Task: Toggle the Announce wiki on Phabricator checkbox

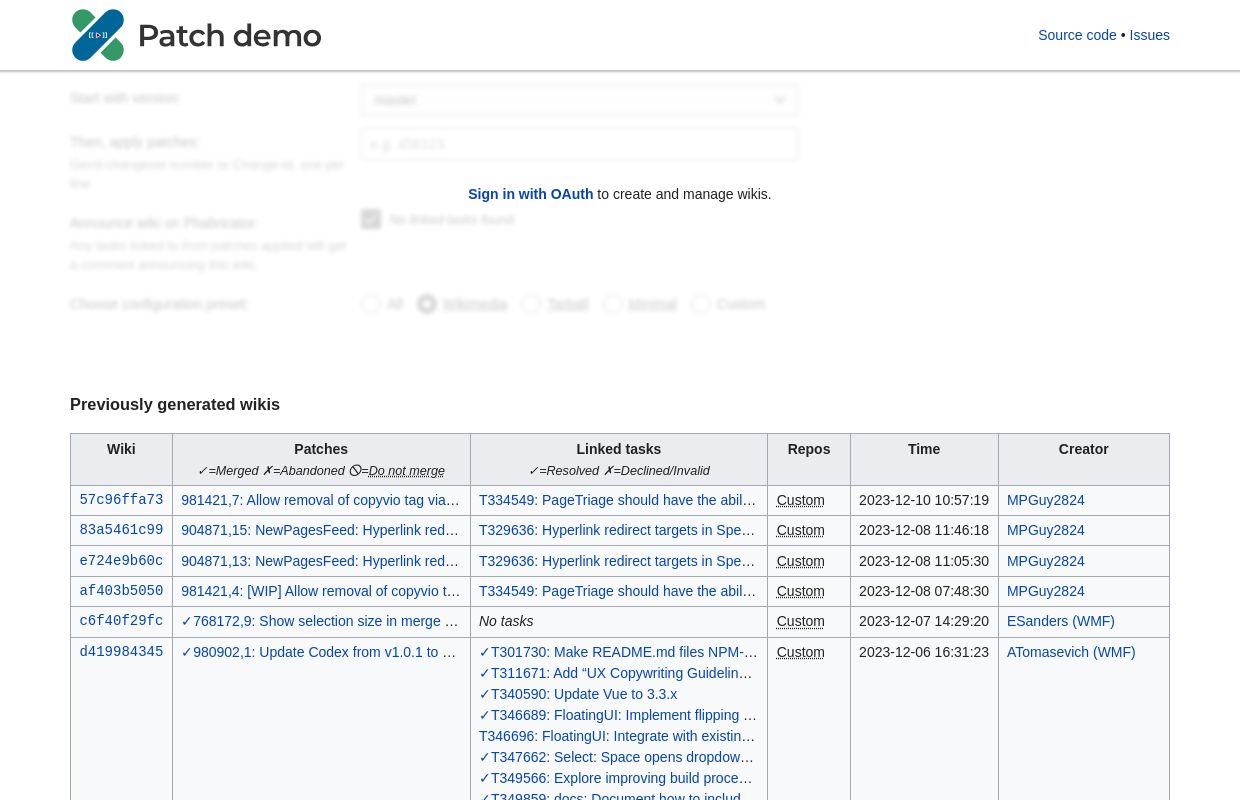Action: click(x=371, y=219)
